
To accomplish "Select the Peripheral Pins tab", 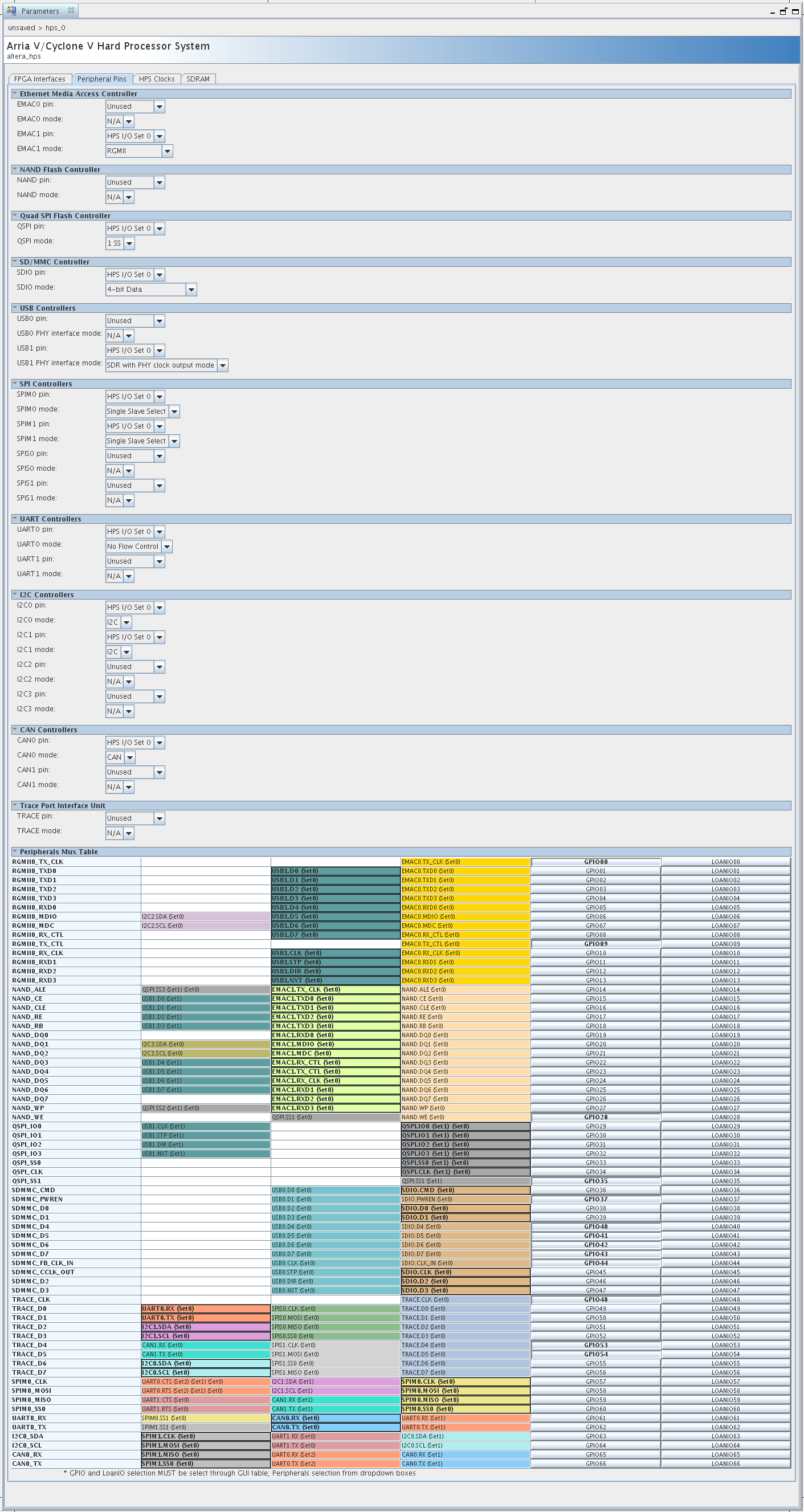I will [101, 79].
